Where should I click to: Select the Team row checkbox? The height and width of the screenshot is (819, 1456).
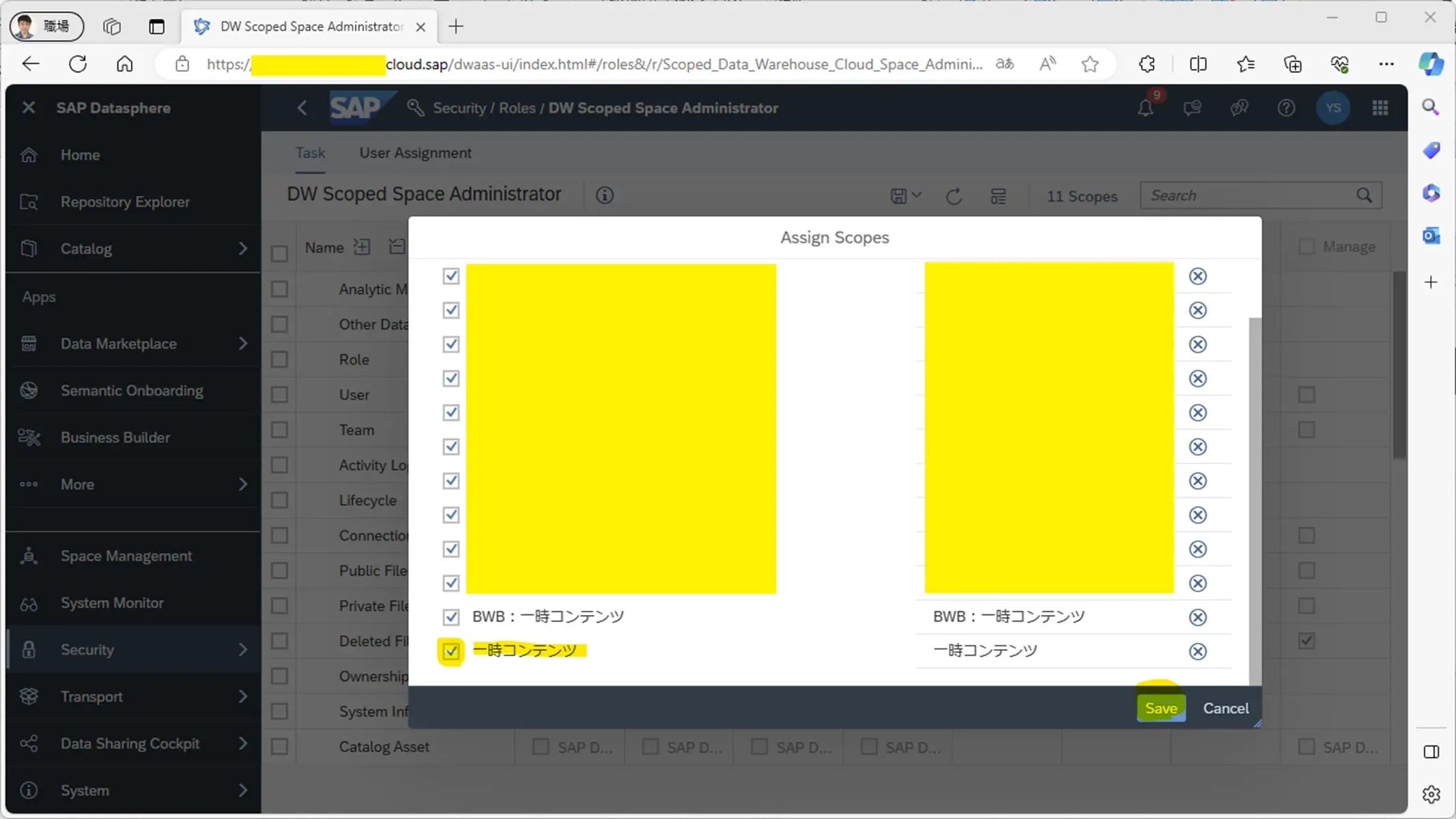pos(279,430)
